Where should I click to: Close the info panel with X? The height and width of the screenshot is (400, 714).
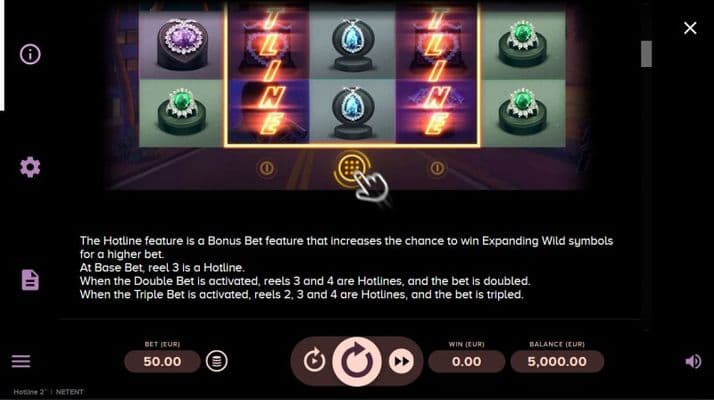click(x=690, y=28)
